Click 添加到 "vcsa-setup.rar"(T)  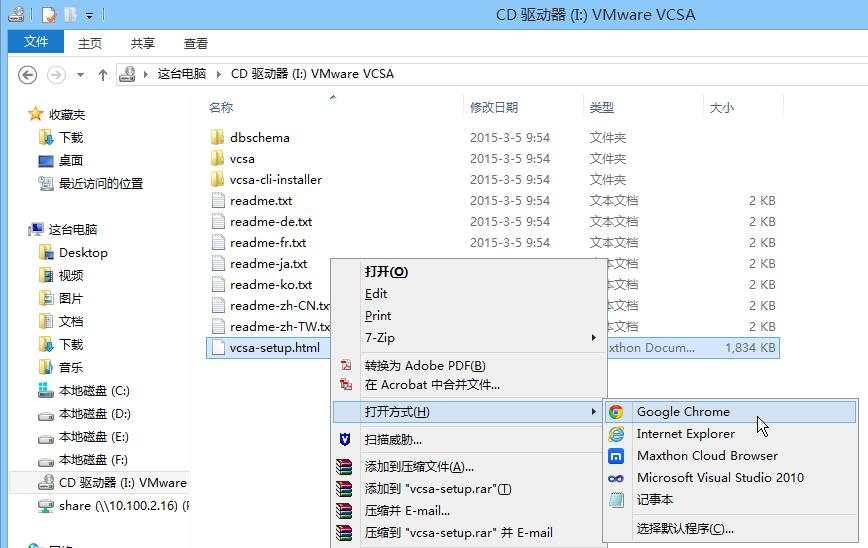(468, 489)
